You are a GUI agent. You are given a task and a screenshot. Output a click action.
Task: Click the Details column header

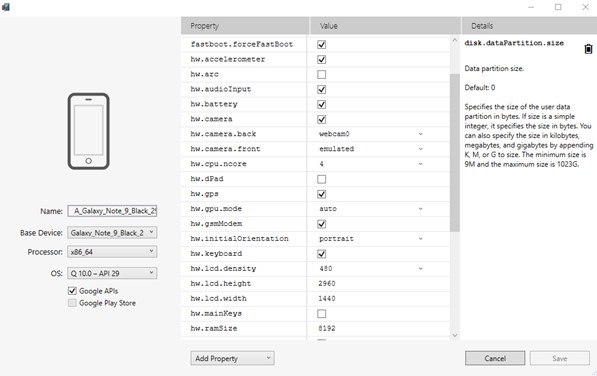(529, 26)
